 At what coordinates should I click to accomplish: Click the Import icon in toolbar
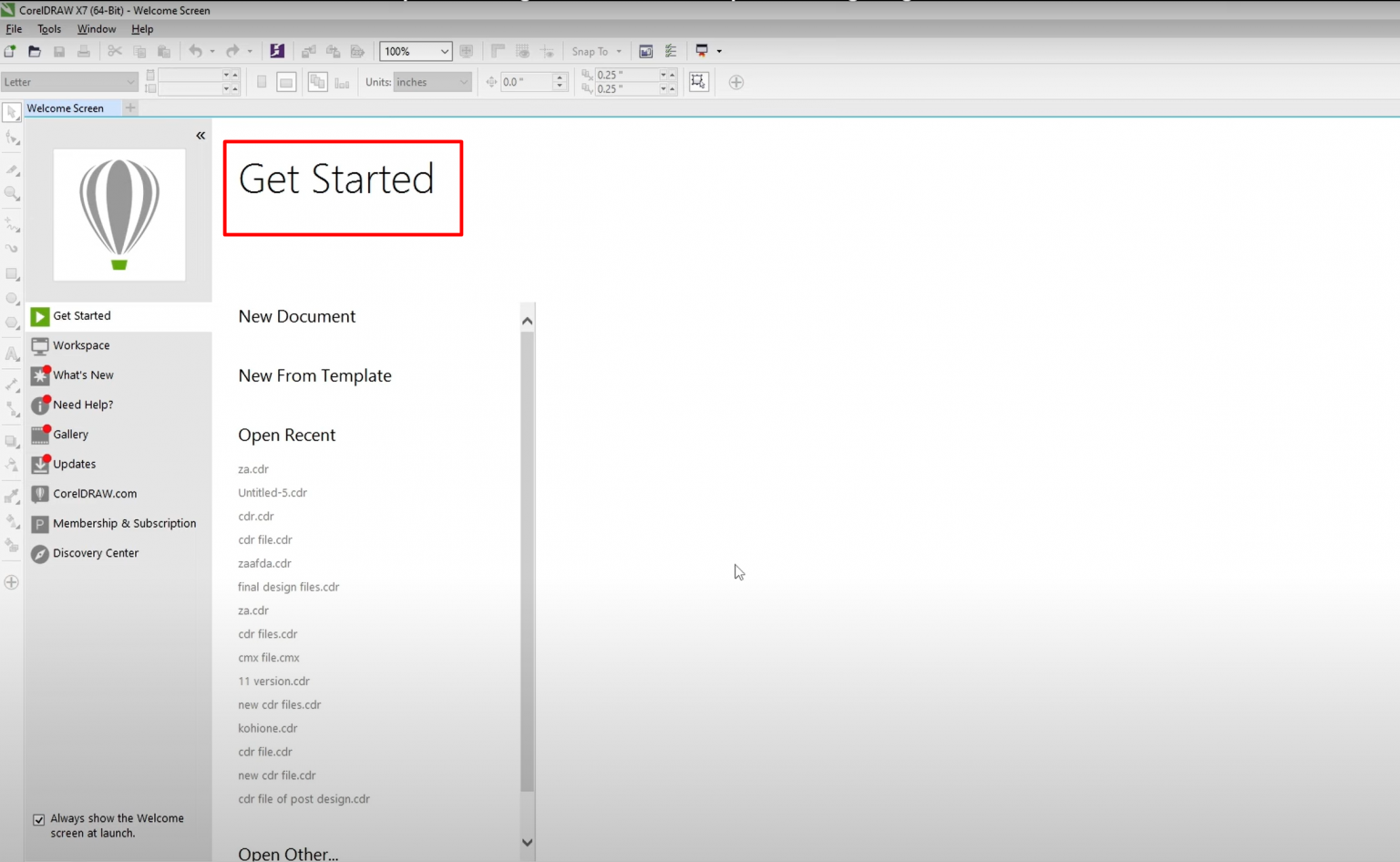click(x=309, y=51)
